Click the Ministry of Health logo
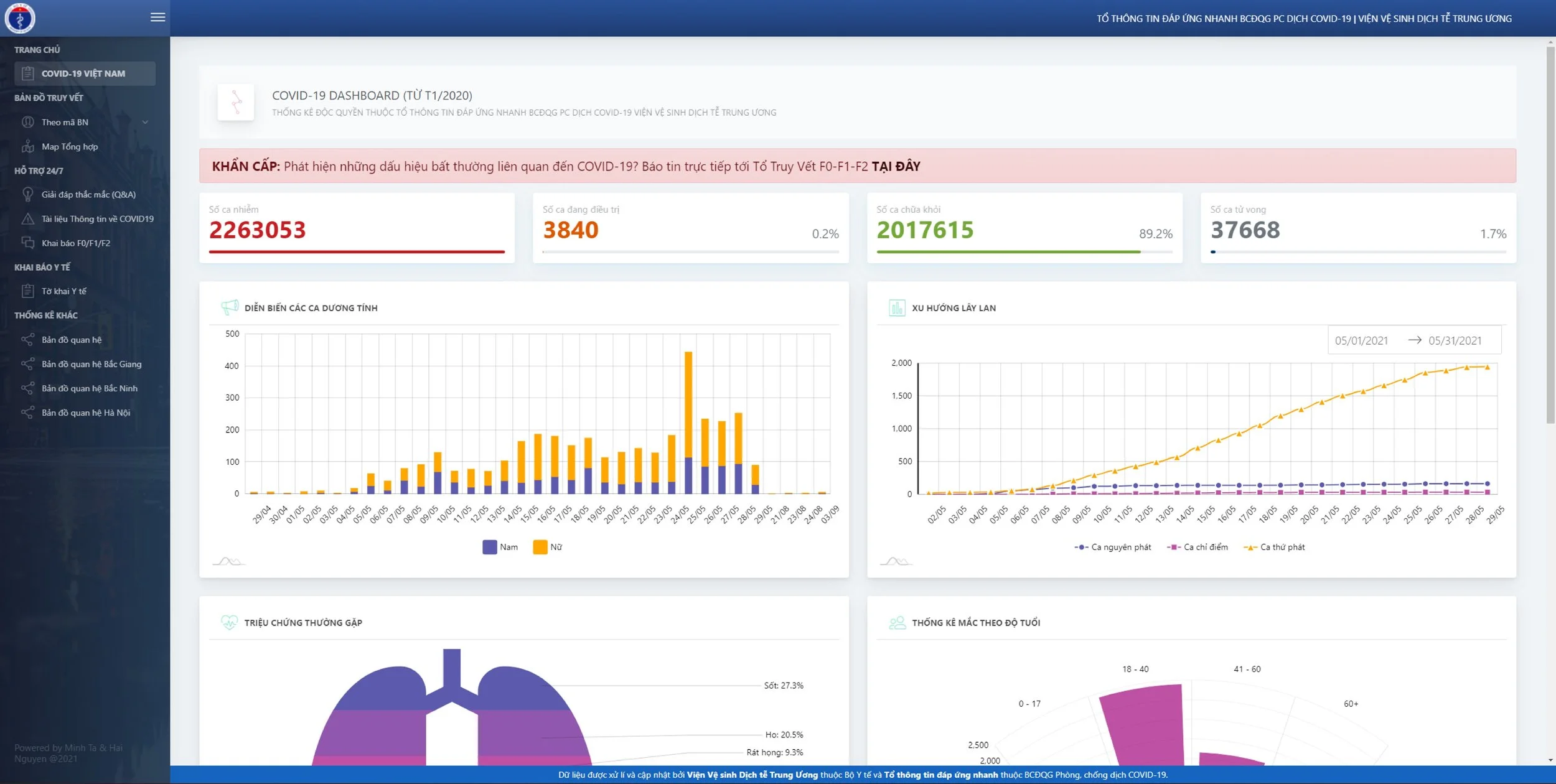Image resolution: width=1556 pixels, height=784 pixels. (20, 18)
